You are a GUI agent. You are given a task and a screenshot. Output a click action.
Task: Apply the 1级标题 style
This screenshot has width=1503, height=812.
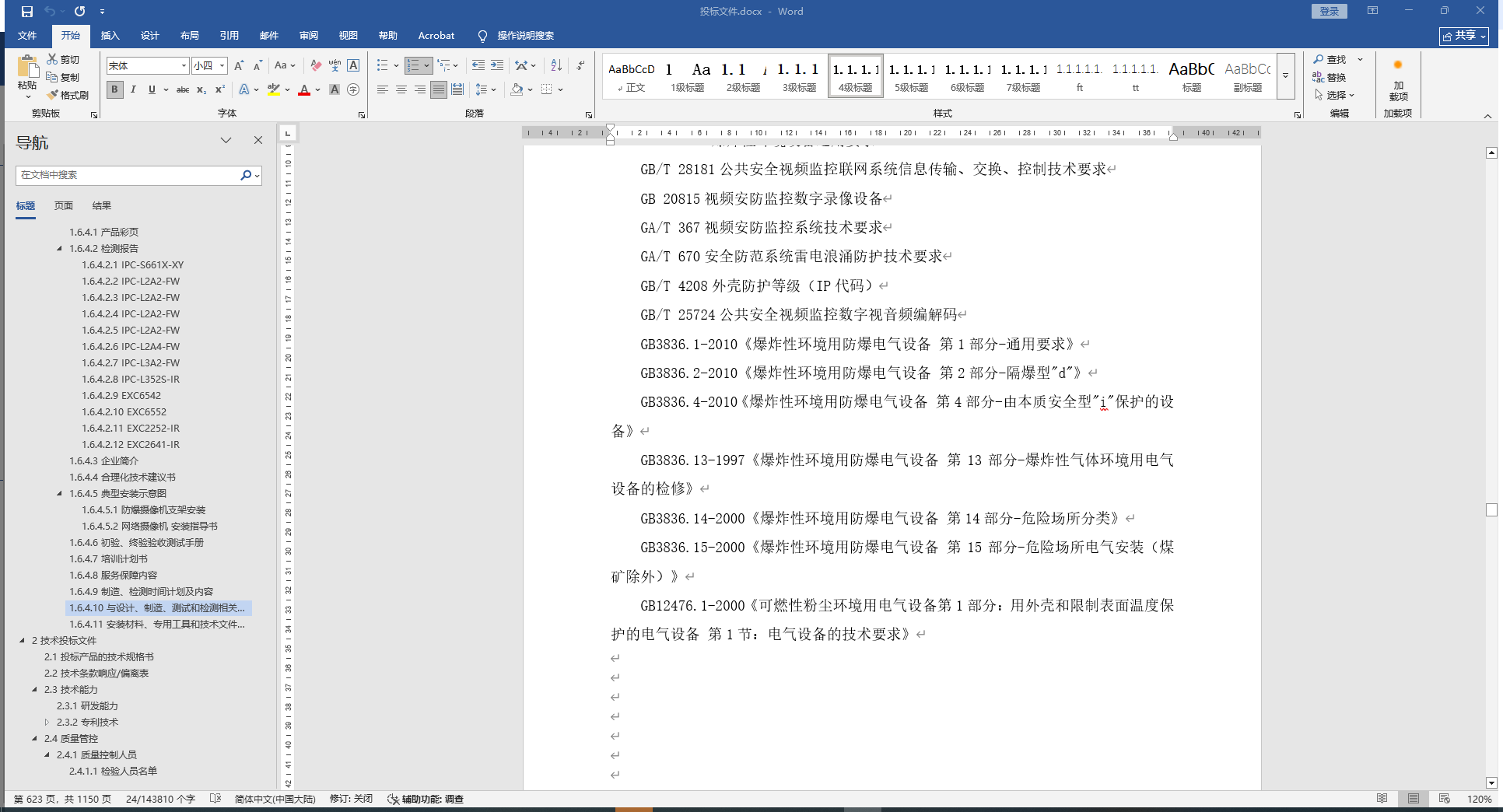[x=688, y=76]
